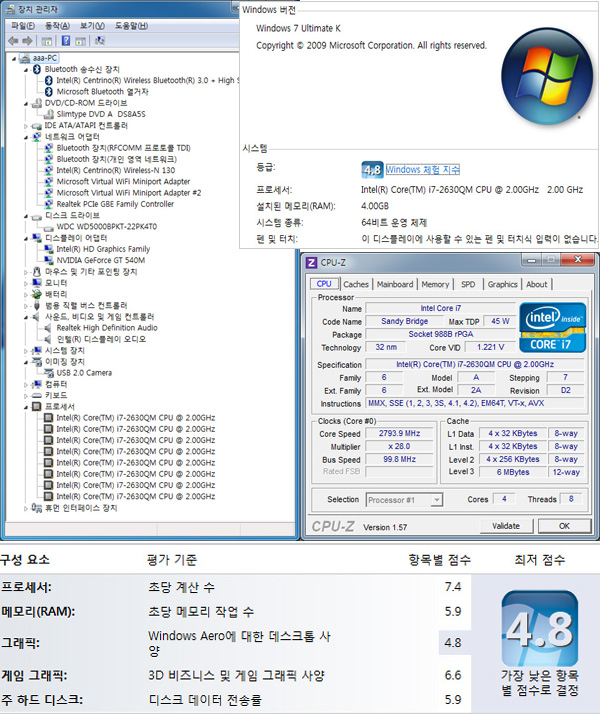The width and height of the screenshot is (600, 717).
Task: Click the WDC WD5000BPKT disk drive icon
Action: pyautogui.click(x=48, y=227)
